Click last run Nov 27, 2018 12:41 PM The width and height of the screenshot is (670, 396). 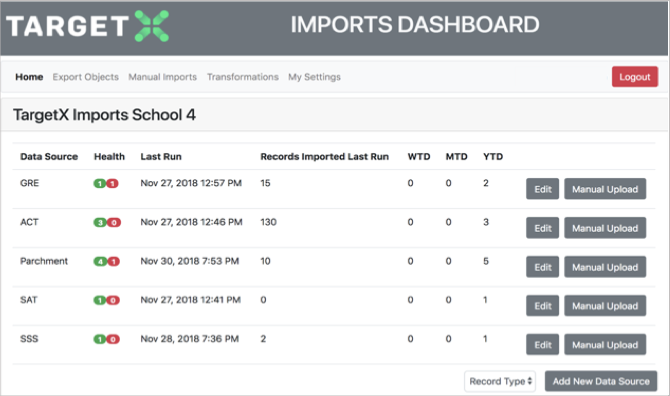pyautogui.click(x=191, y=300)
